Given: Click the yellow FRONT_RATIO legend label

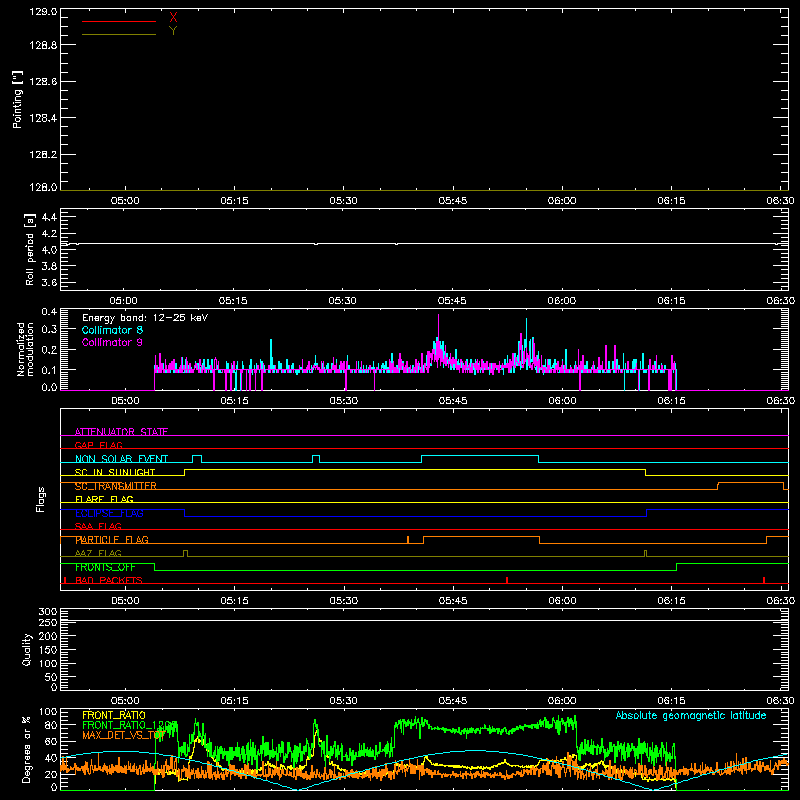Looking at the screenshot, I should pos(114,715).
